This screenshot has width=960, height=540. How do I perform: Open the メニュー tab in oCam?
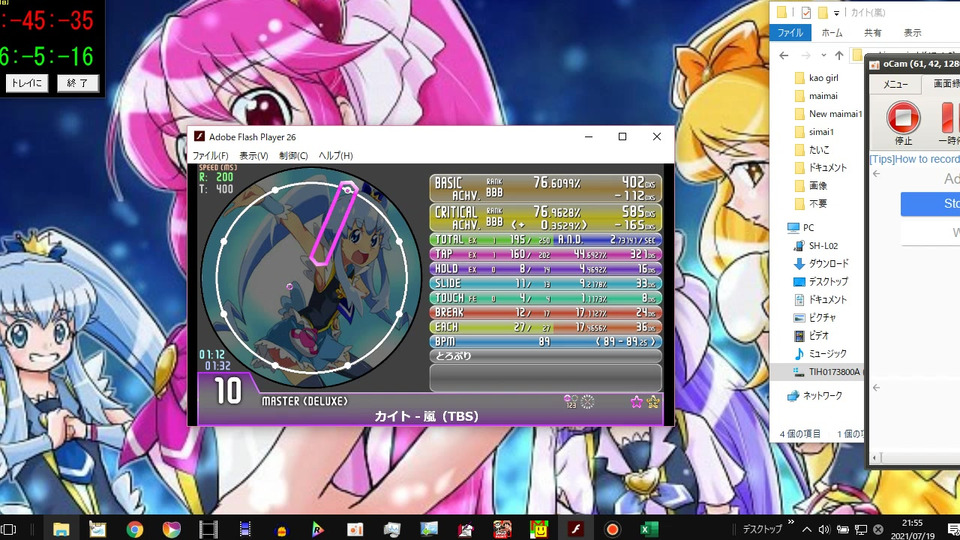[895, 84]
